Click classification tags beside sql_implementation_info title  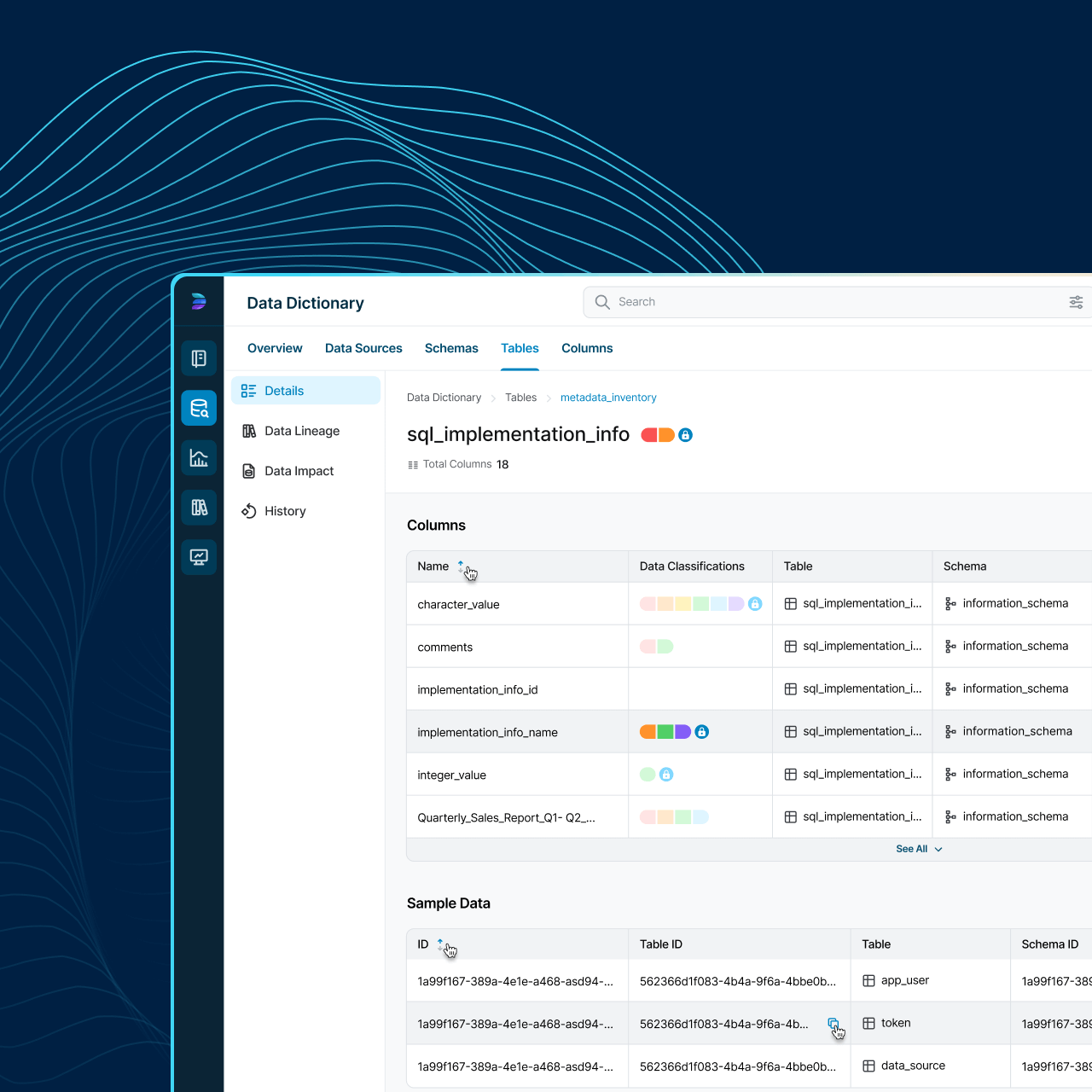(658, 435)
